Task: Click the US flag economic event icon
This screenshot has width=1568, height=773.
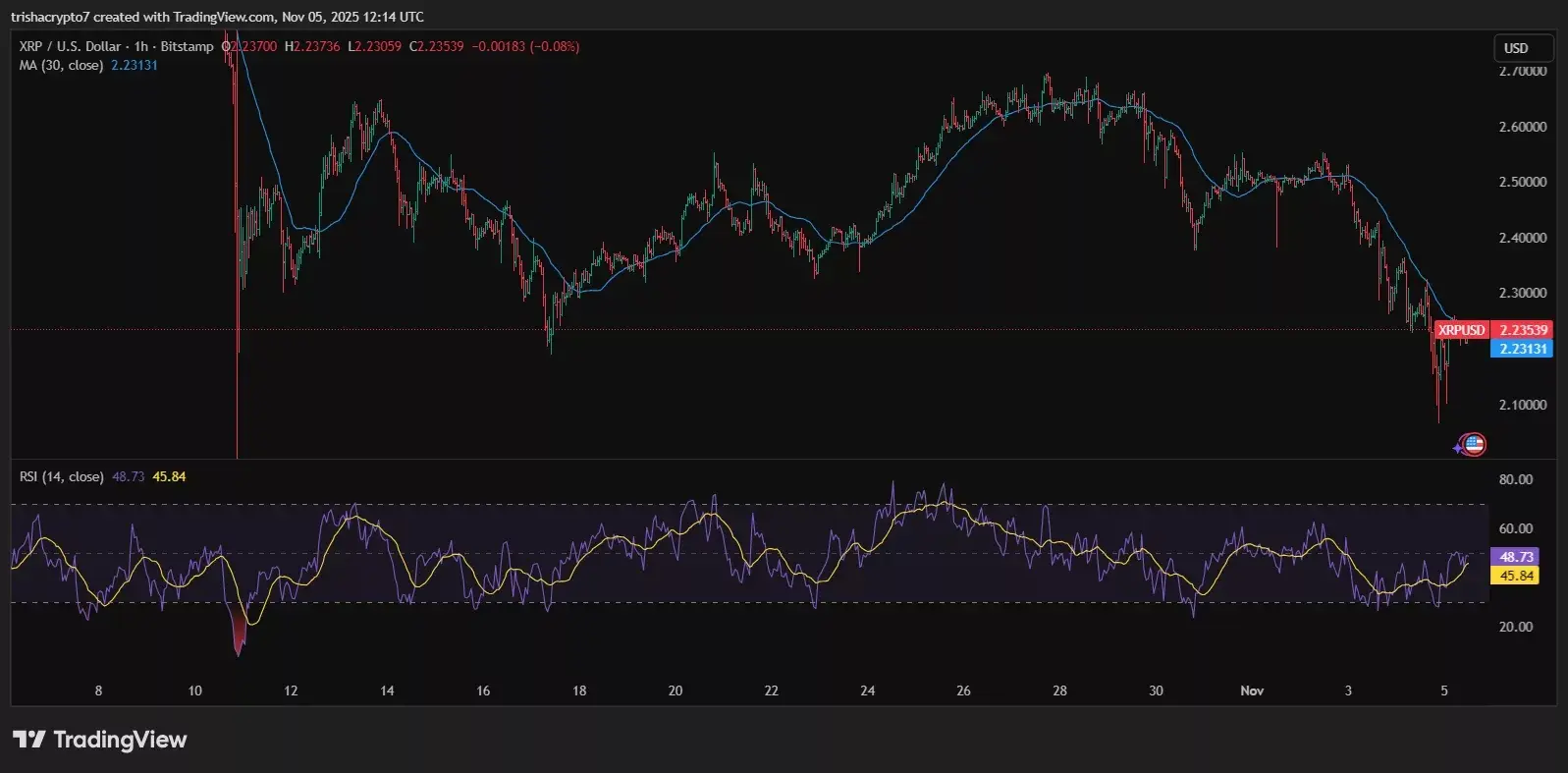Action: (x=1474, y=444)
